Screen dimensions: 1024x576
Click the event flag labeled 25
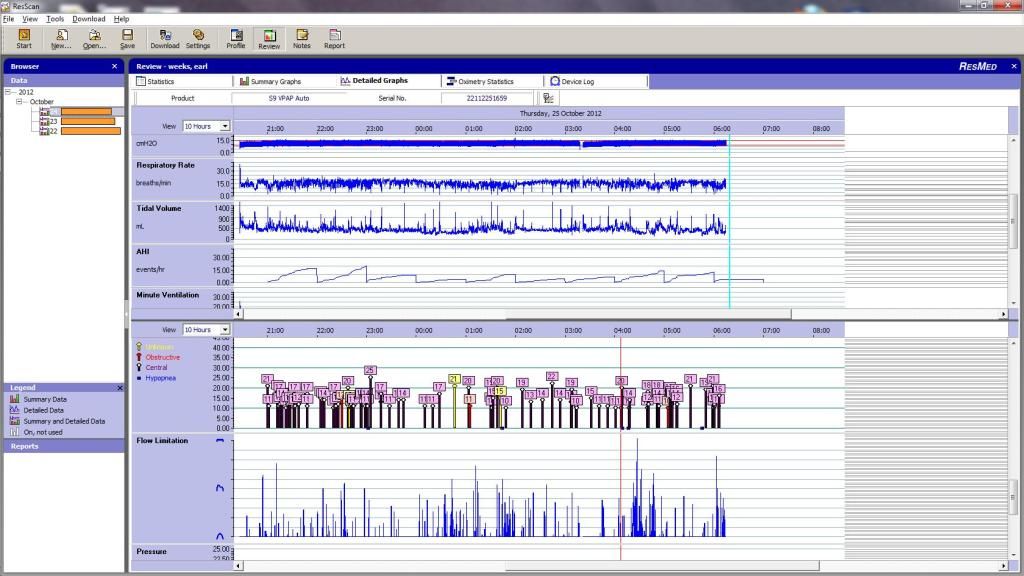370,370
